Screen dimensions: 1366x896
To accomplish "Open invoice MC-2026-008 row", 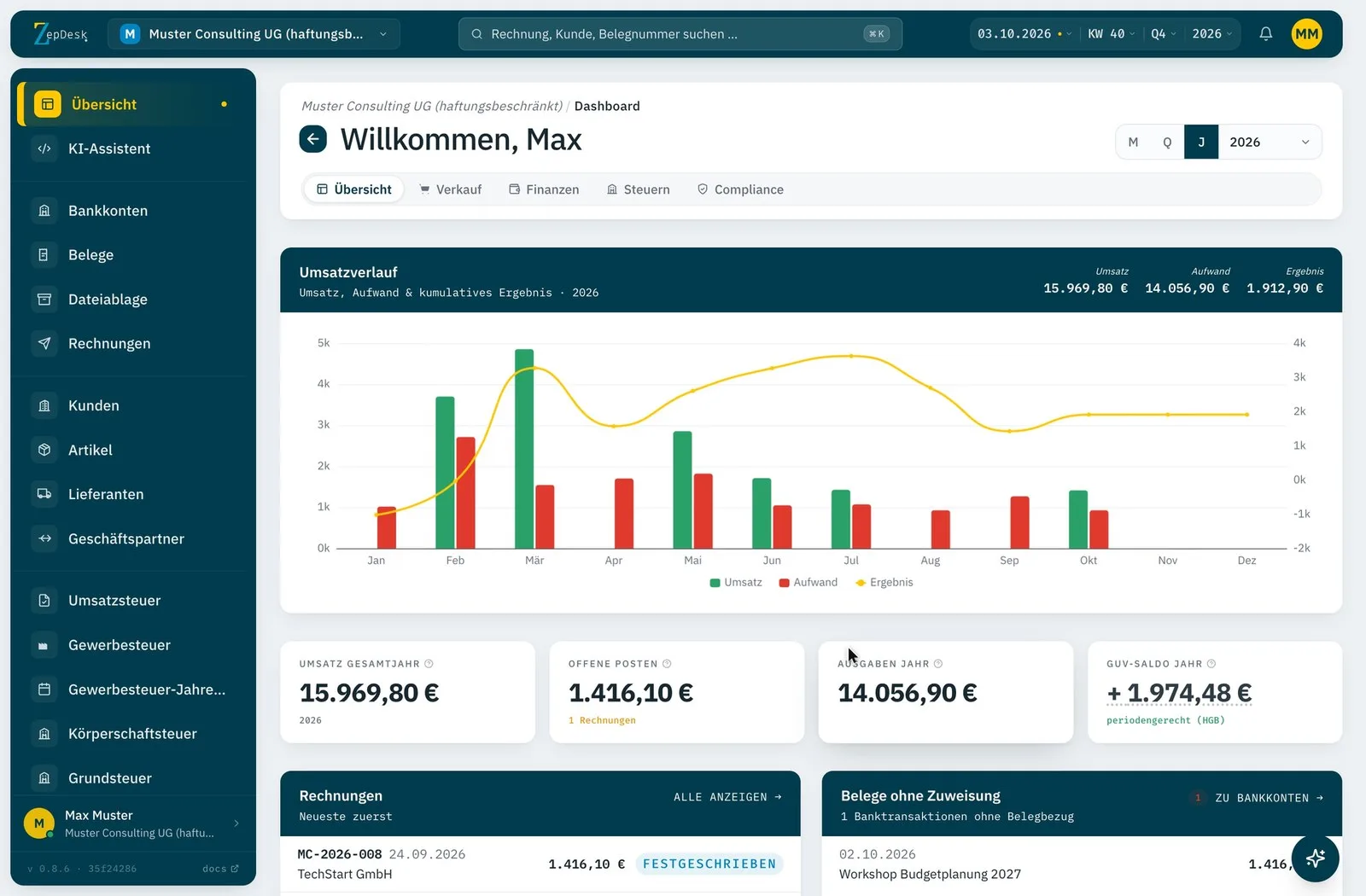I will click(540, 864).
